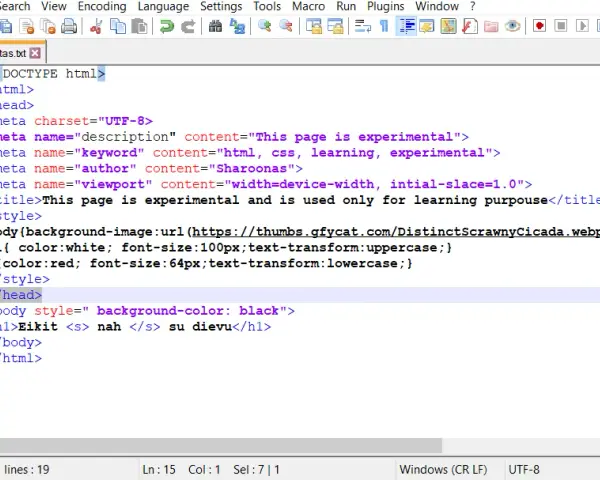Click the Stop Recording macro icon

coord(561,26)
